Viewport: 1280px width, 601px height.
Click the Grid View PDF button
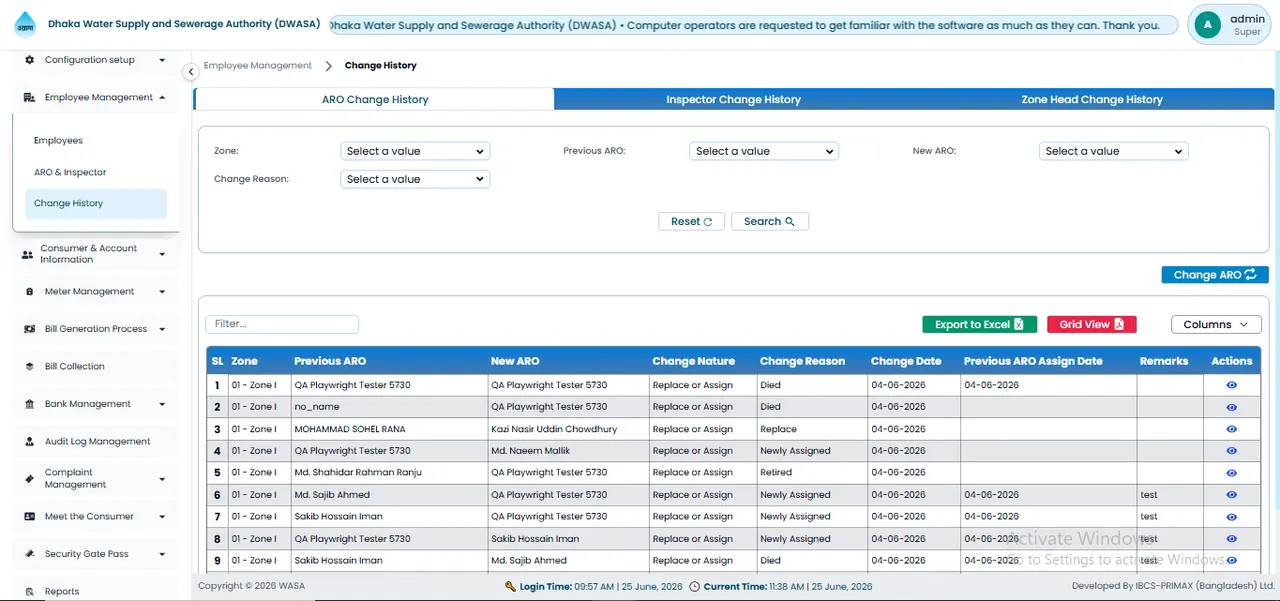1092,324
